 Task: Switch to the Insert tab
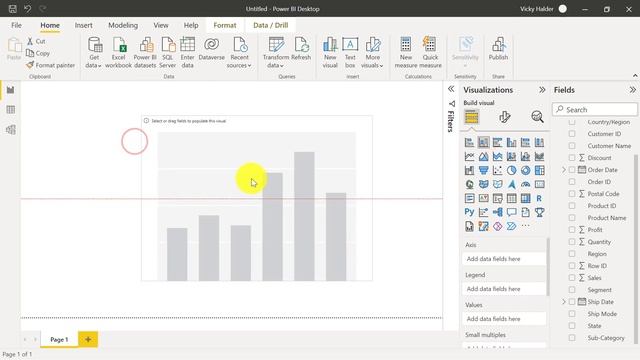(x=84, y=25)
